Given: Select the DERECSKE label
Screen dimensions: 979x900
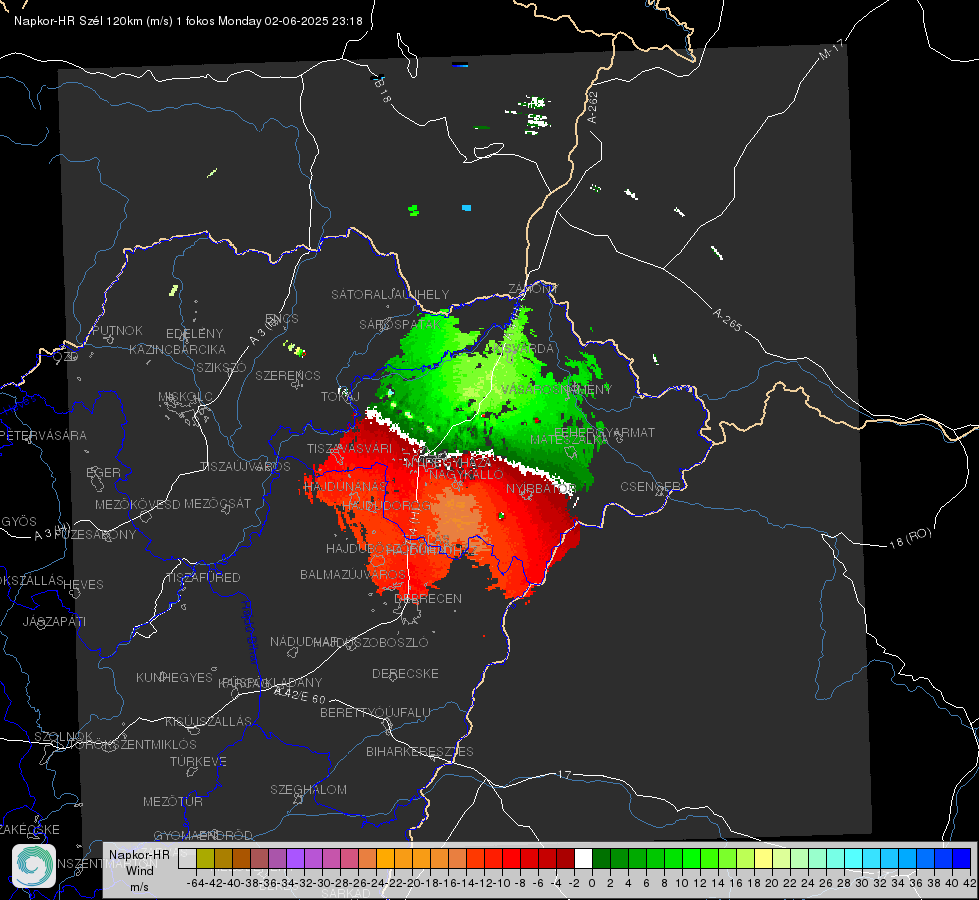Looking at the screenshot, I should click(405, 674).
